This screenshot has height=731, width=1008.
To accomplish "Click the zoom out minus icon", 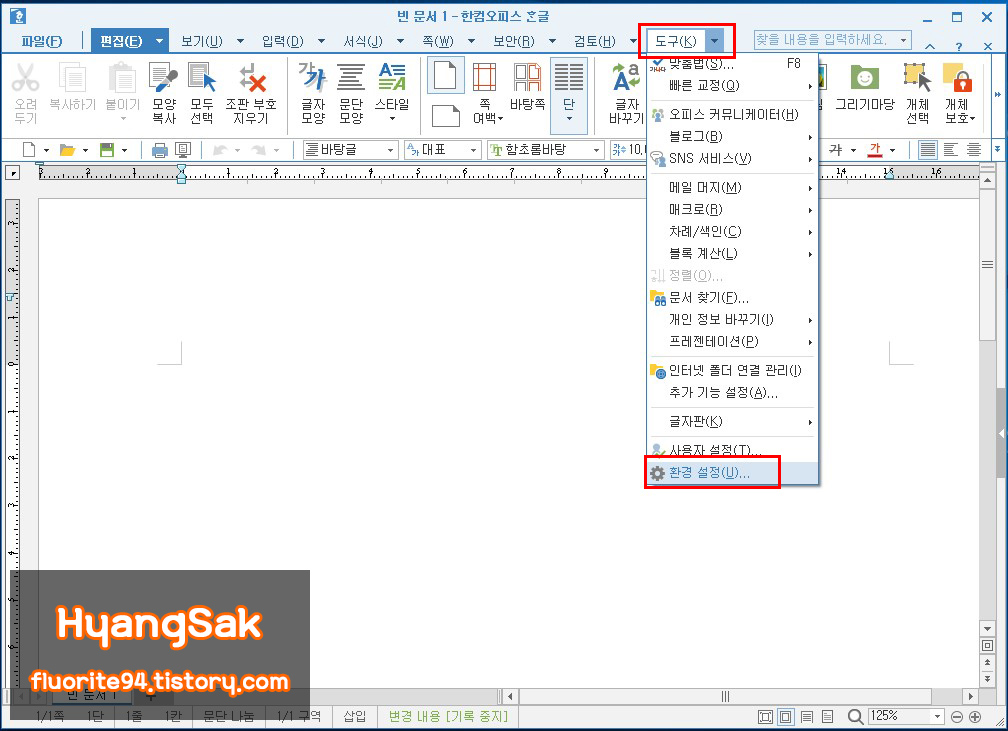I will [957, 716].
